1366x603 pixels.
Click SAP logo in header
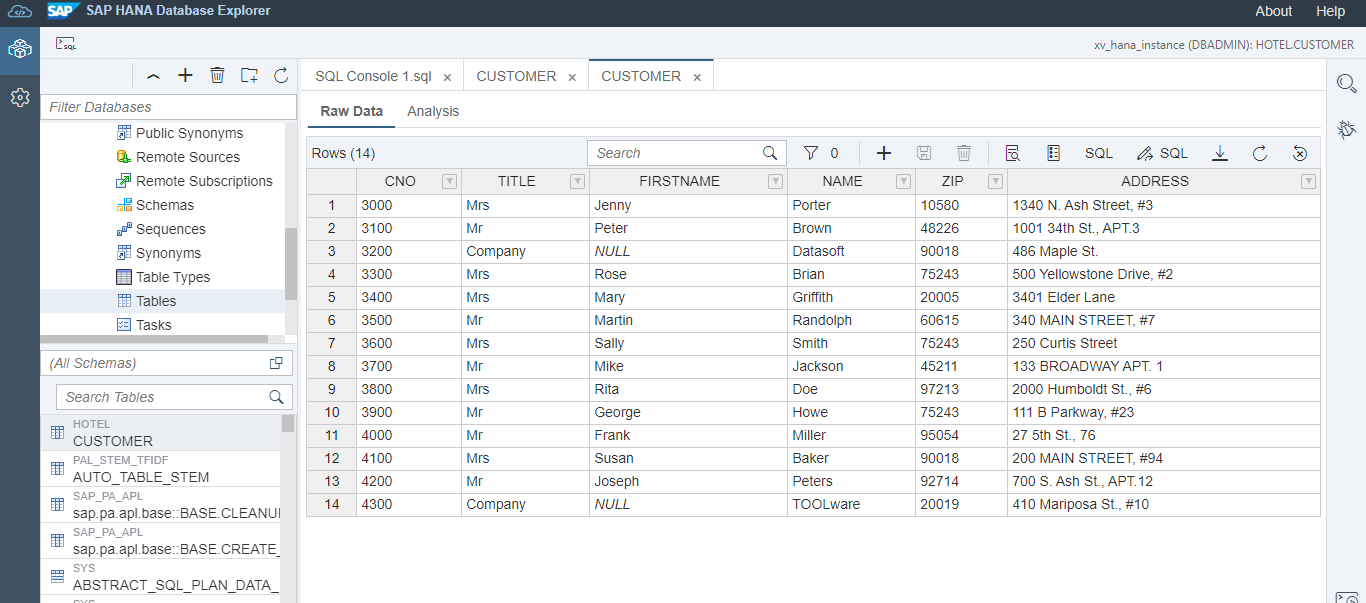pyautogui.click(x=62, y=11)
